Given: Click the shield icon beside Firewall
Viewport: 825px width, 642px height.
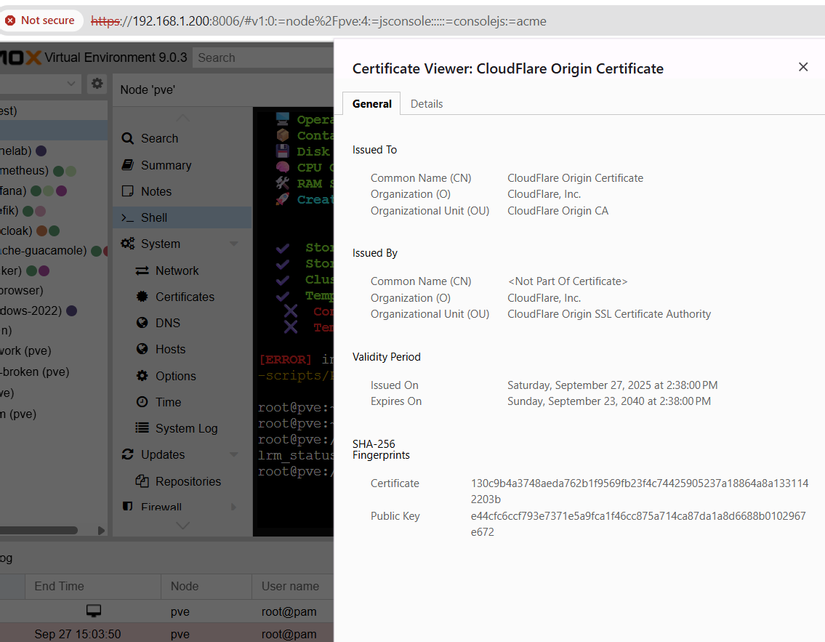Looking at the screenshot, I should 127,507.
